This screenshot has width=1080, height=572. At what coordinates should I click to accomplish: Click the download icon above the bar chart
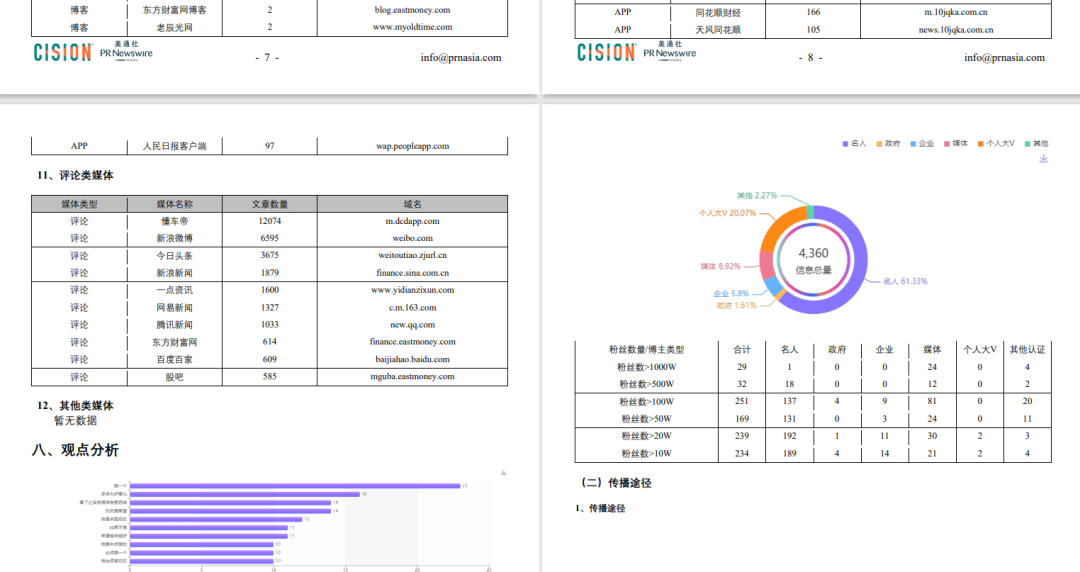coord(503,472)
